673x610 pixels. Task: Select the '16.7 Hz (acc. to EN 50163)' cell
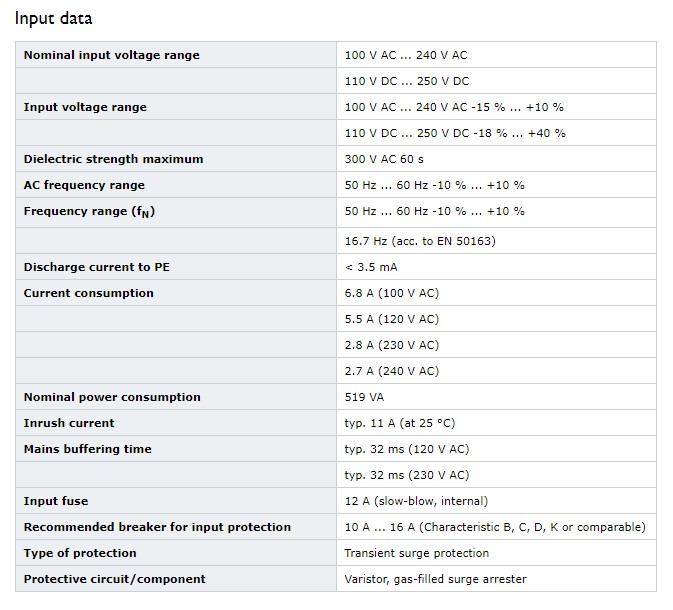pyautogui.click(x=420, y=241)
